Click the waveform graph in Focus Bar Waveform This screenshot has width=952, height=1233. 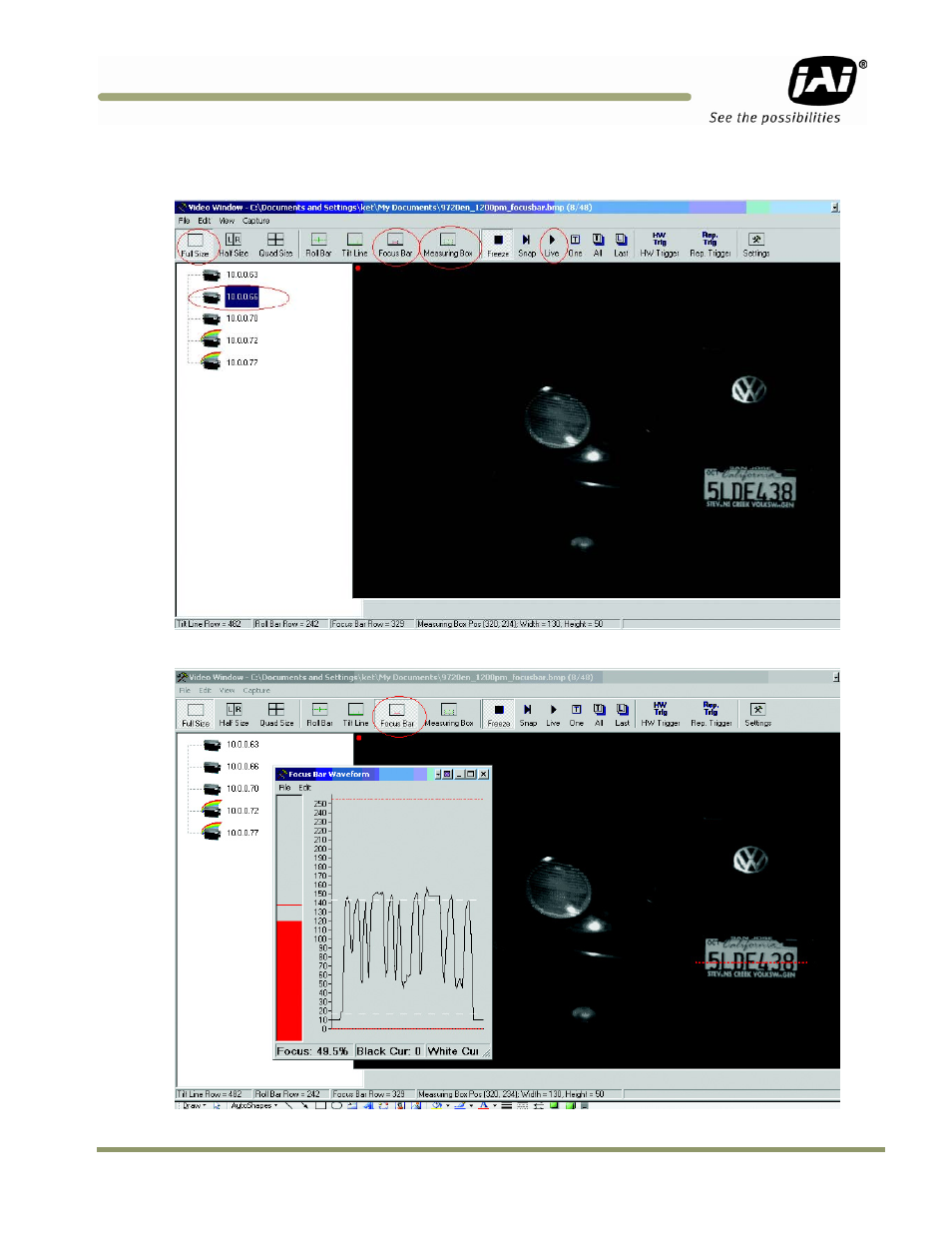pos(407,914)
